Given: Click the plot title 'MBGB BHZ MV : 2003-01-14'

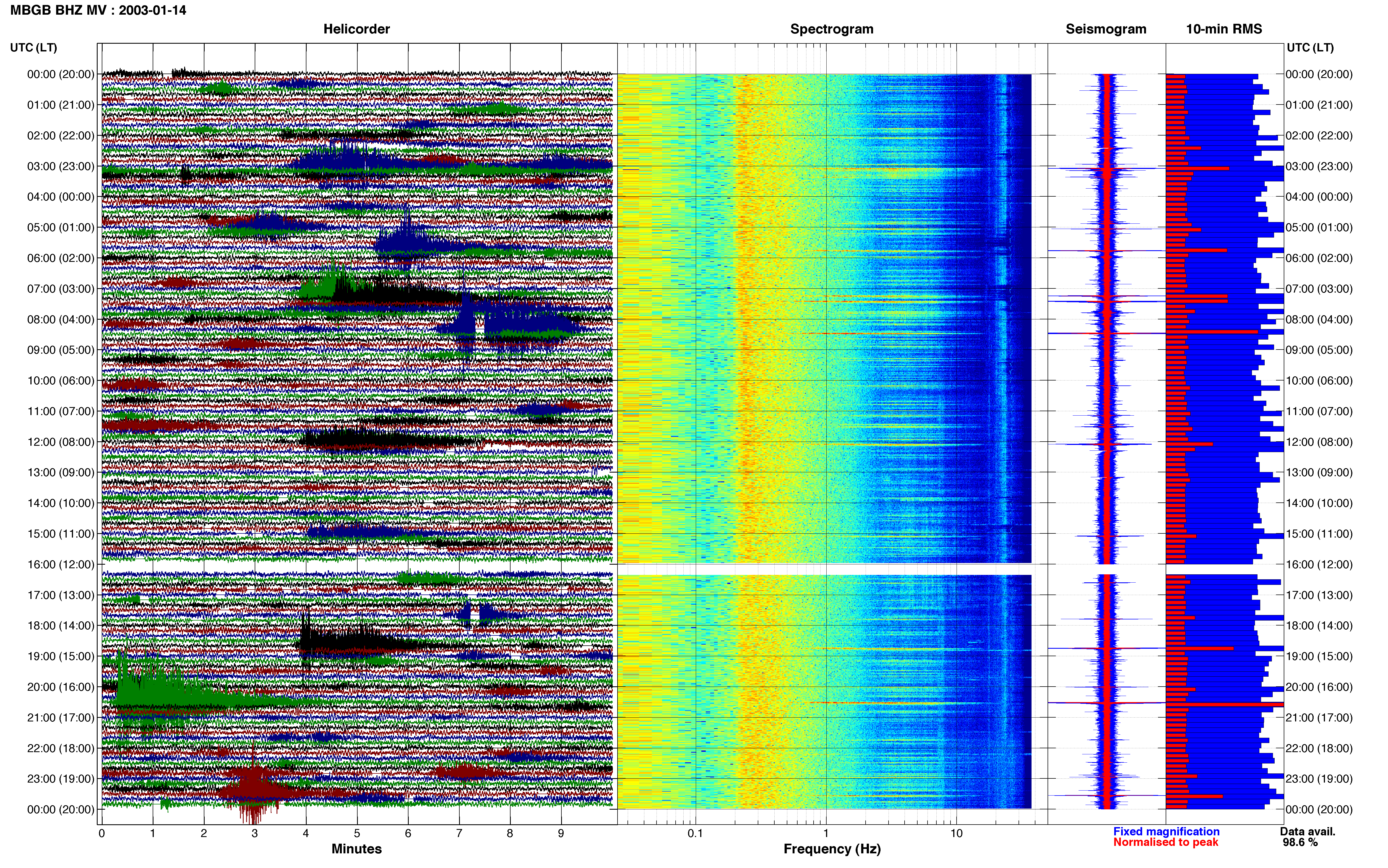Looking at the screenshot, I should pyautogui.click(x=98, y=10).
